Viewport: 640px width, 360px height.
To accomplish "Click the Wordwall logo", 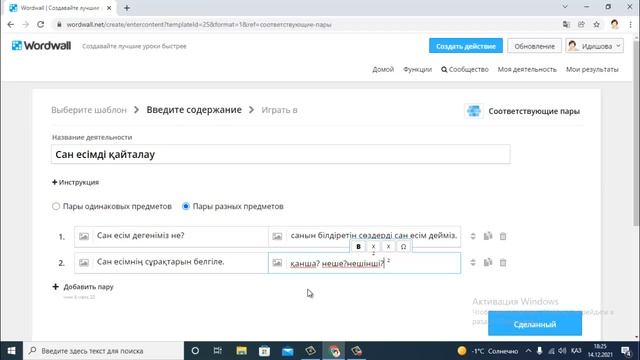I will point(41,45).
